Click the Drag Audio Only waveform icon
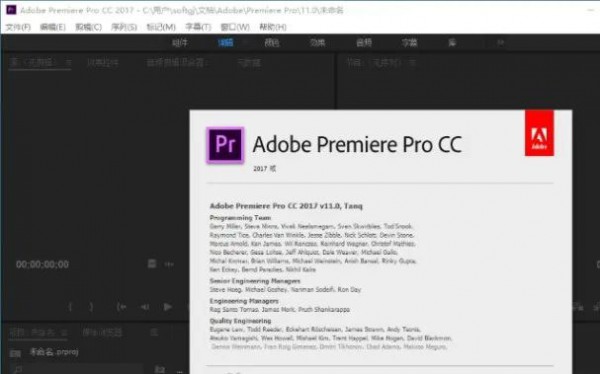 (x=169, y=264)
